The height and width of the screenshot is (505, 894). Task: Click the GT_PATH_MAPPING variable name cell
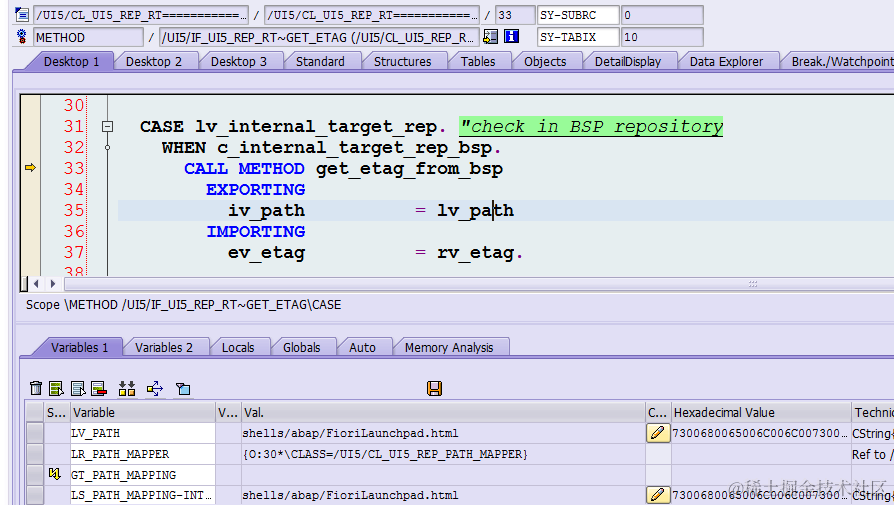(x=143, y=475)
